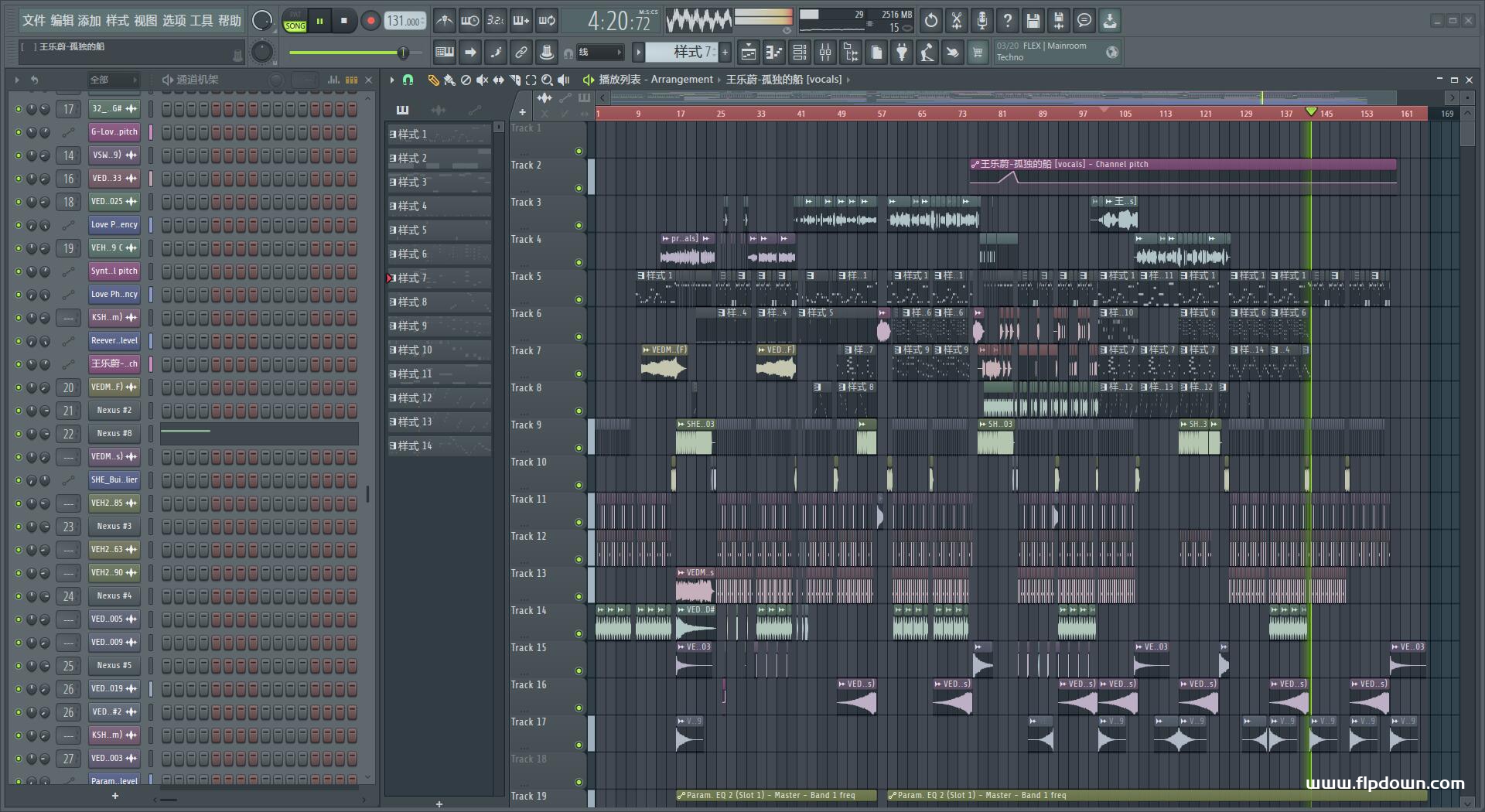Enable wait for input before recording
Screen dimensions: 1485x812
469,21
